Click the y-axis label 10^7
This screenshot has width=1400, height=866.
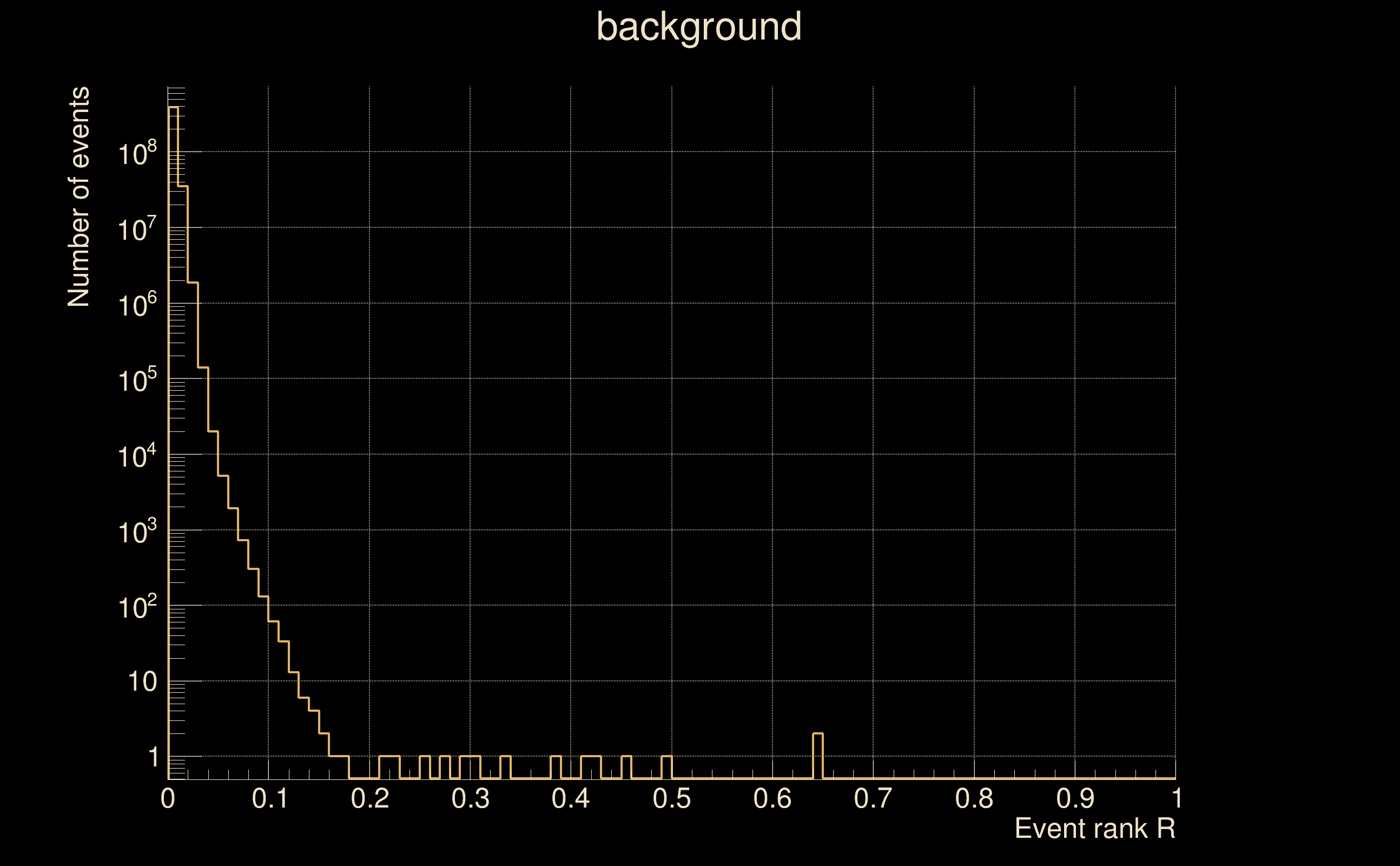point(137,230)
